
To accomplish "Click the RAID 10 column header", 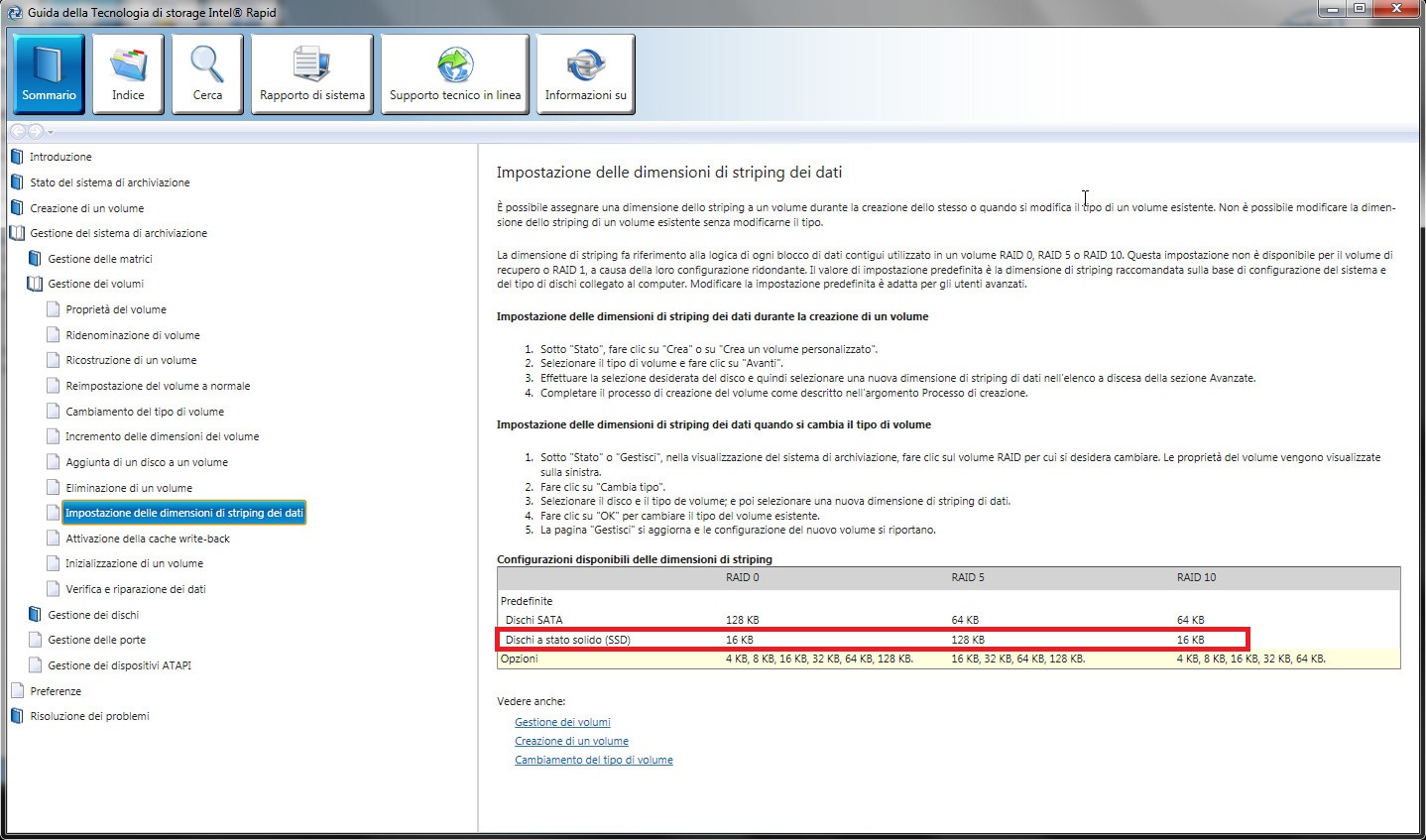I will point(1196,577).
